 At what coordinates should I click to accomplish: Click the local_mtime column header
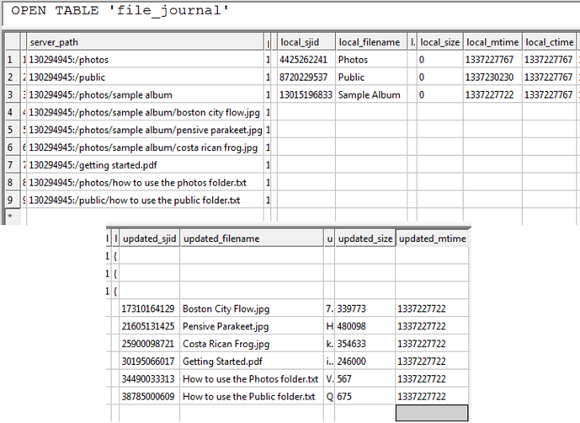(492, 42)
